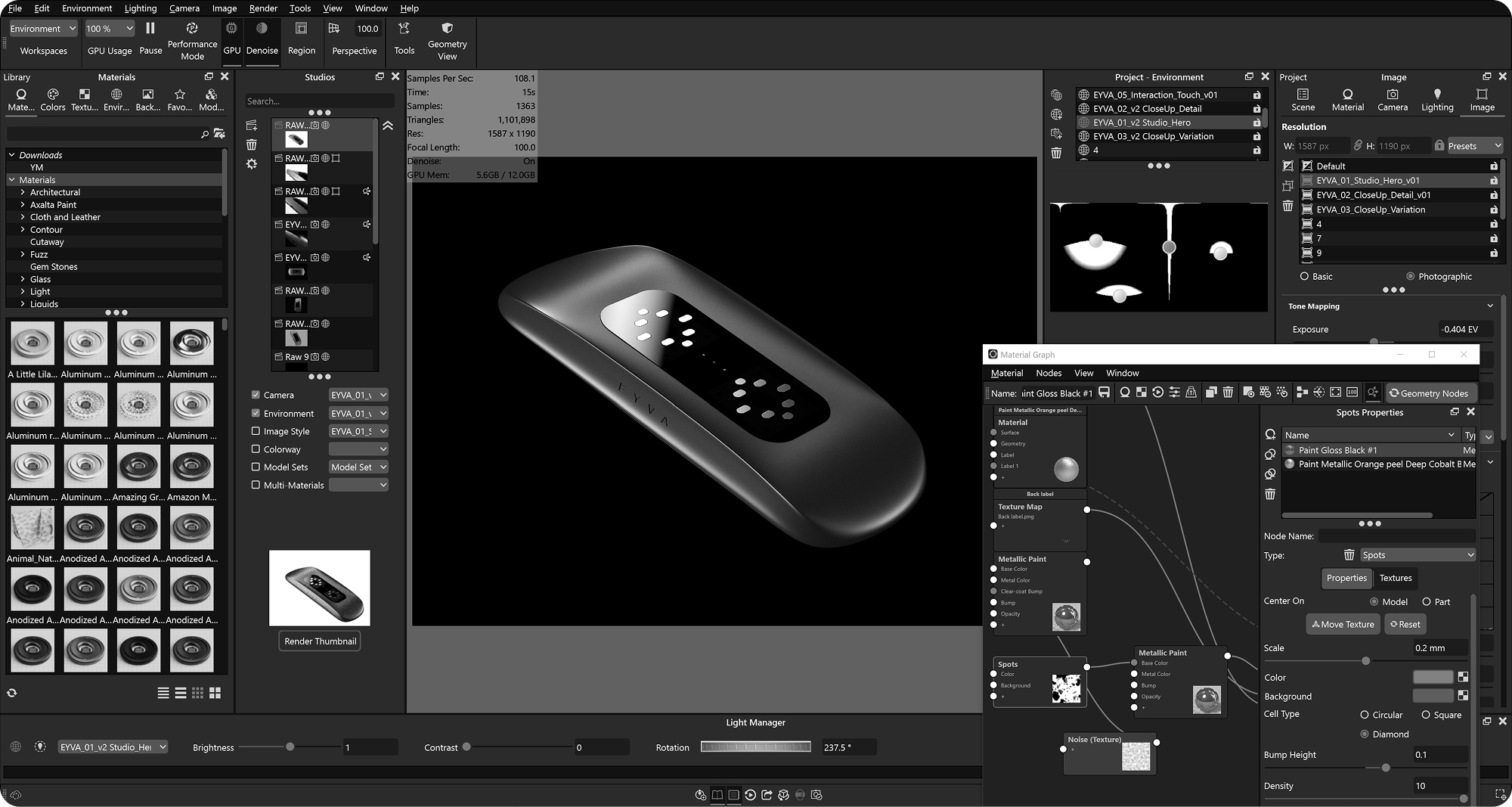Open the Project Image tab
Viewport: 1512px width, 807px height.
click(x=1482, y=99)
